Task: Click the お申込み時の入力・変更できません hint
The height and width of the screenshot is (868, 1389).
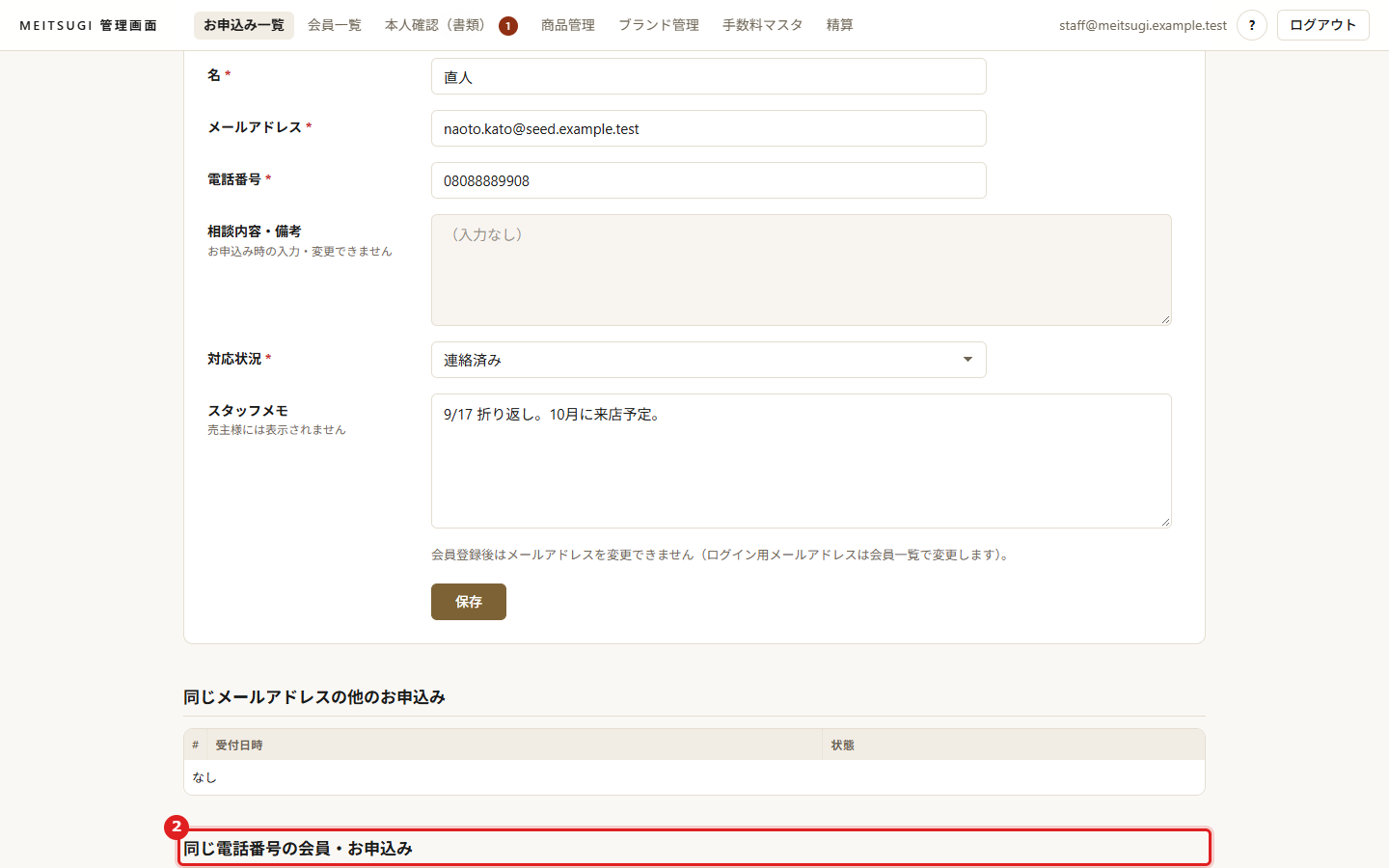Action: pos(300,252)
